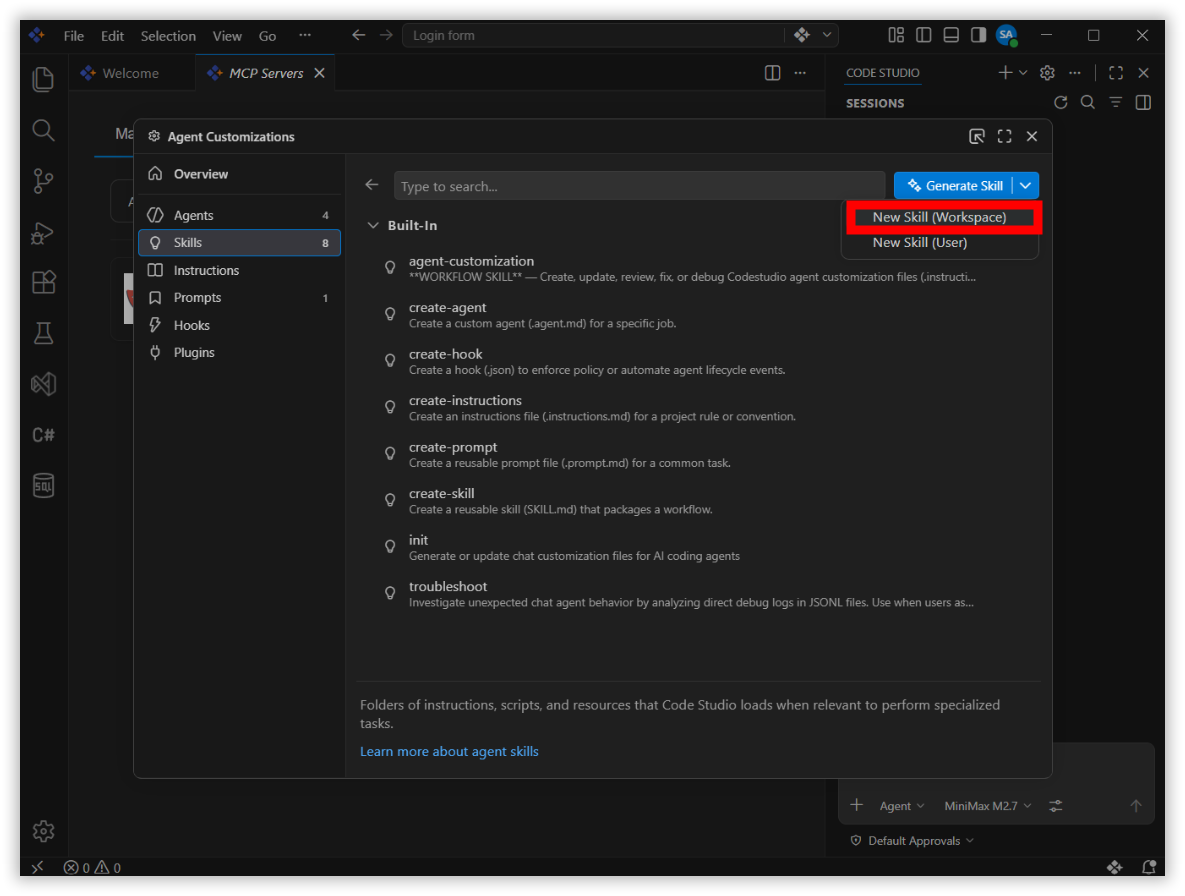Toggle the secondary side bar layout

click(979, 35)
